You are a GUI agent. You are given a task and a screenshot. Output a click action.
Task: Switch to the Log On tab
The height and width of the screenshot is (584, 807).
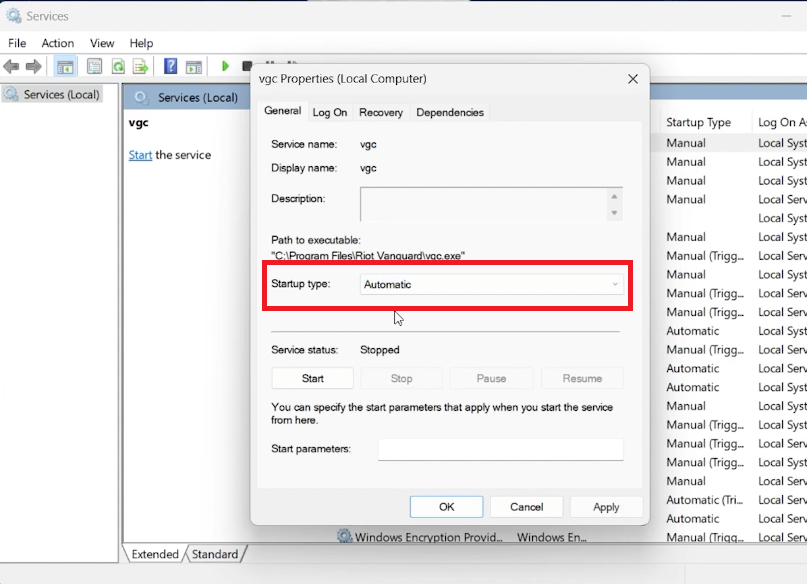click(x=330, y=112)
